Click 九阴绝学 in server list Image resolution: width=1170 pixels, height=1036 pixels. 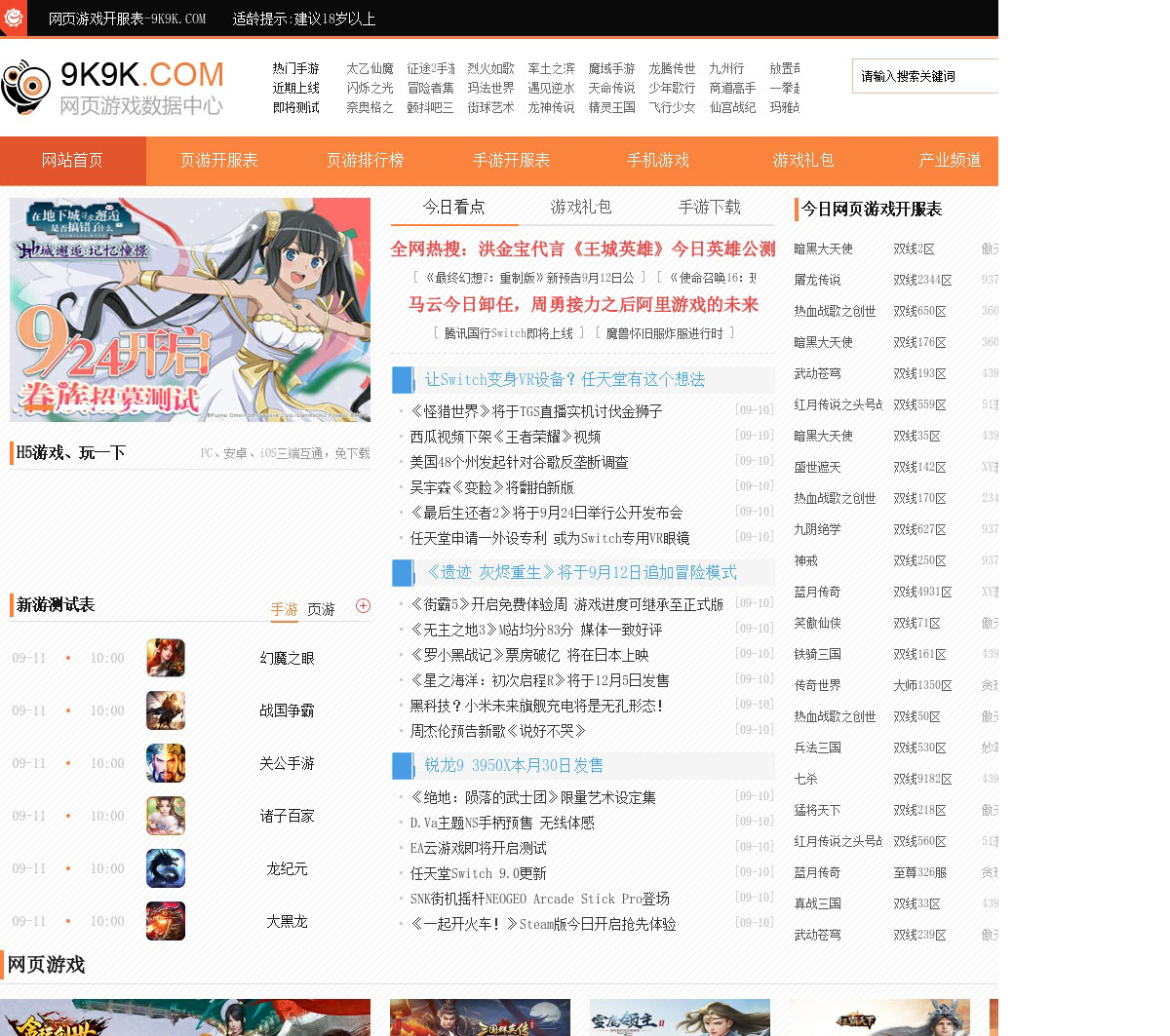817,529
